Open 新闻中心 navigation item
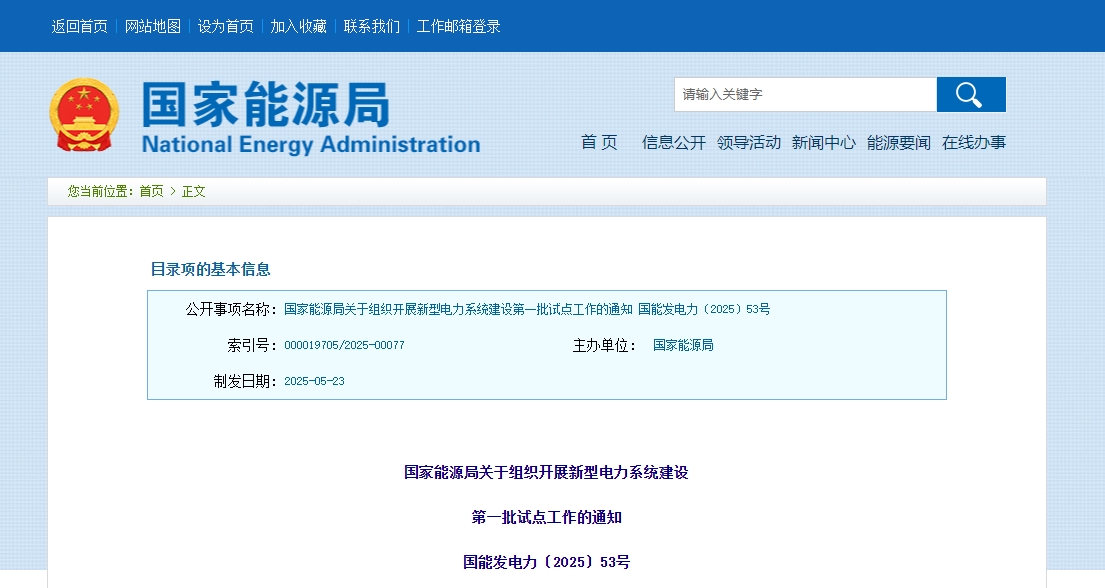Viewport: 1105px width, 588px height. pyautogui.click(x=824, y=142)
